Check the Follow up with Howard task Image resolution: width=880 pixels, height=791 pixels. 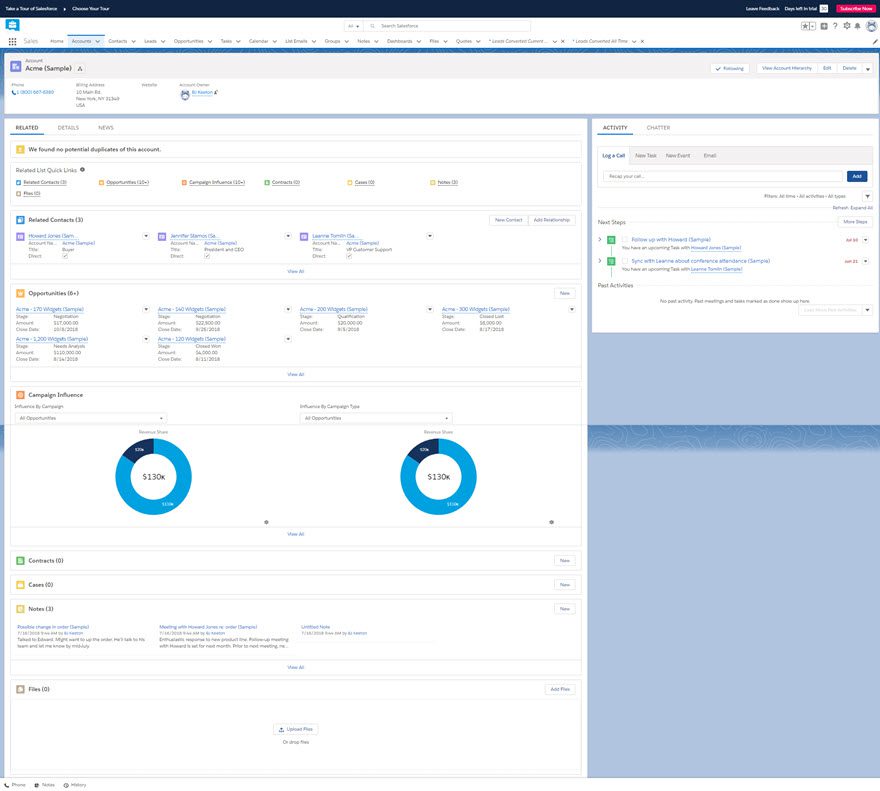click(x=624, y=240)
